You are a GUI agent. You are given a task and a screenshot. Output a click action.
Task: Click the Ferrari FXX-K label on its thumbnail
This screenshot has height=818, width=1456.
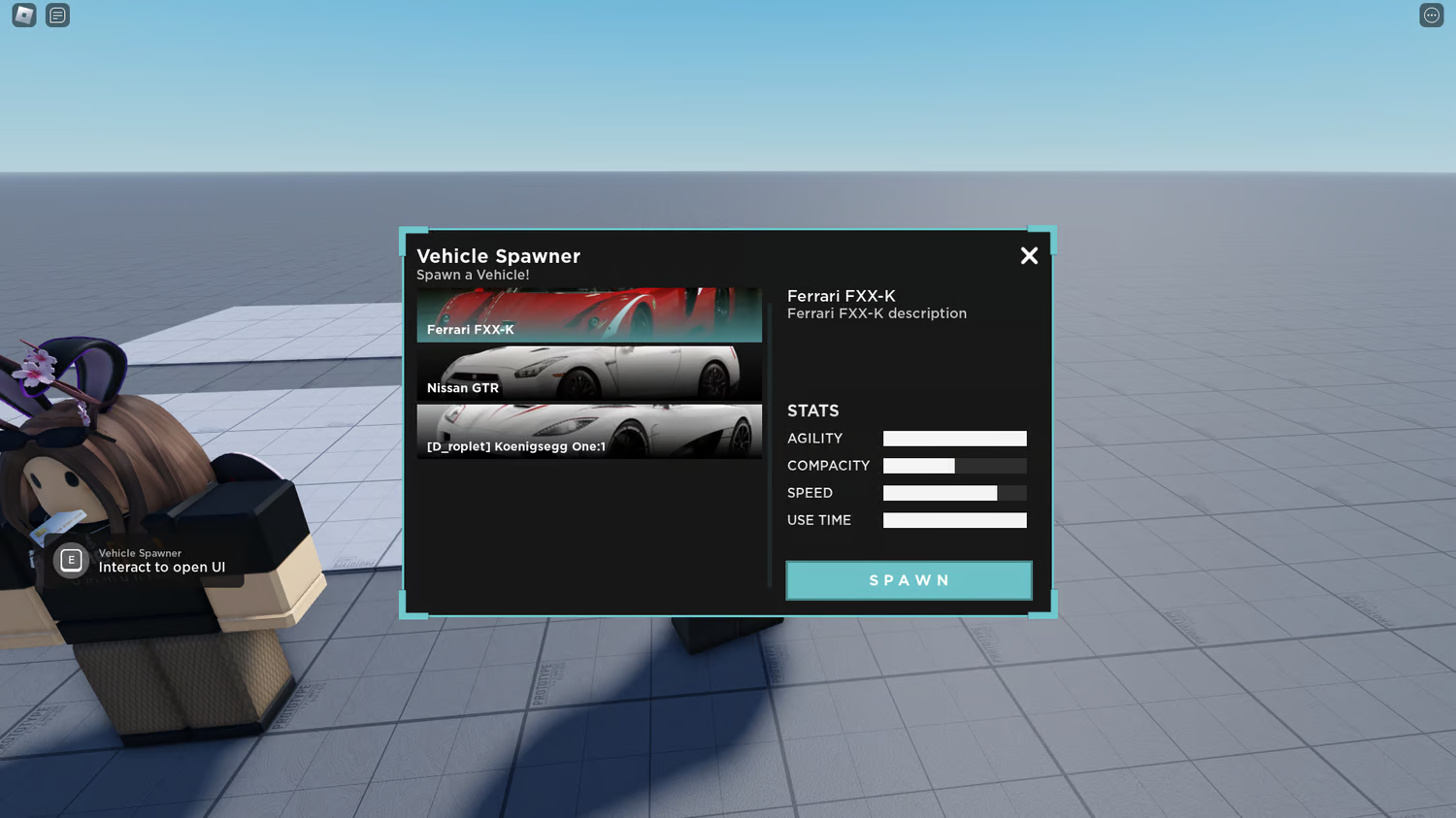[470, 329]
